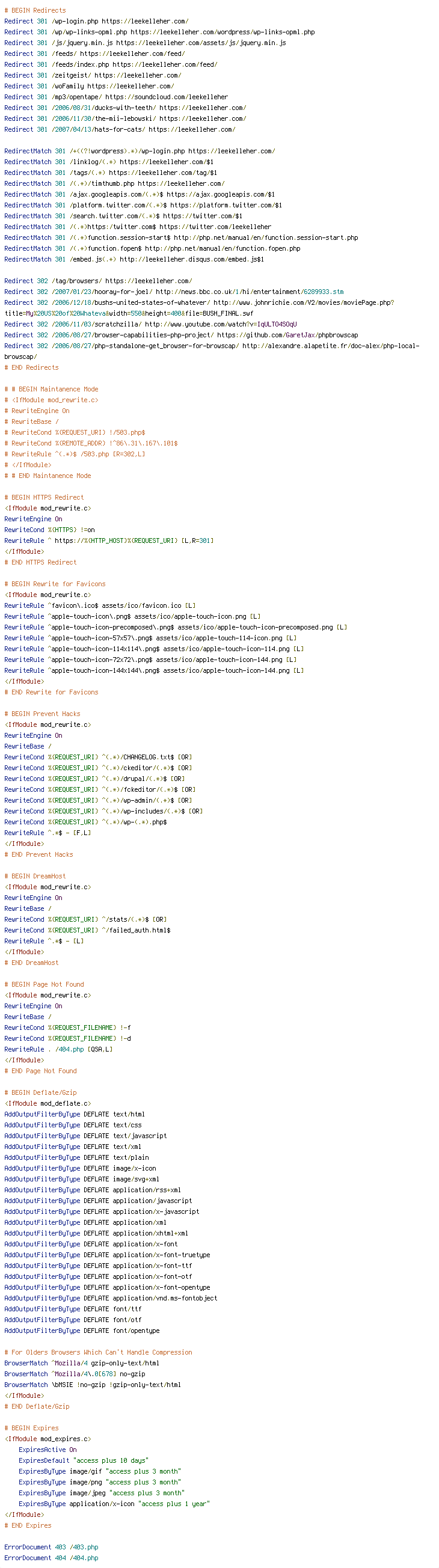Image resolution: width=439 pixels, height=1568 pixels.
Task: Click the function.fopen RedirectMatch line
Action: point(152,249)
